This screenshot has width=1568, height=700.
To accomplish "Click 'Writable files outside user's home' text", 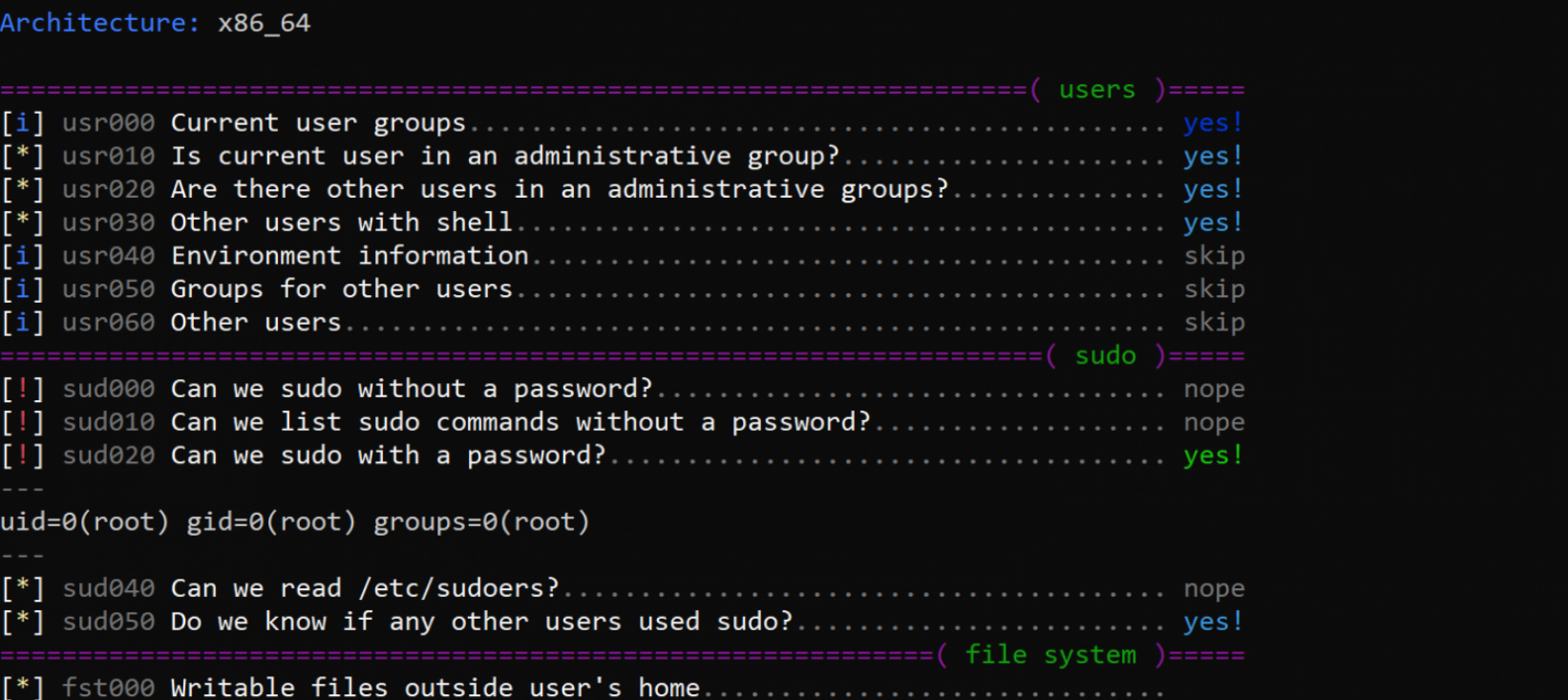I will [434, 688].
